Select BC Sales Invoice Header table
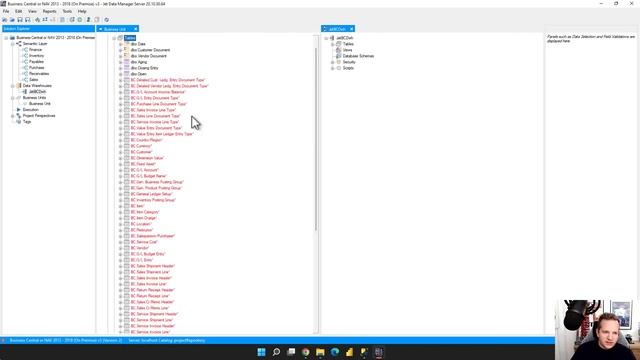The width and height of the screenshot is (640, 360). pos(151,278)
